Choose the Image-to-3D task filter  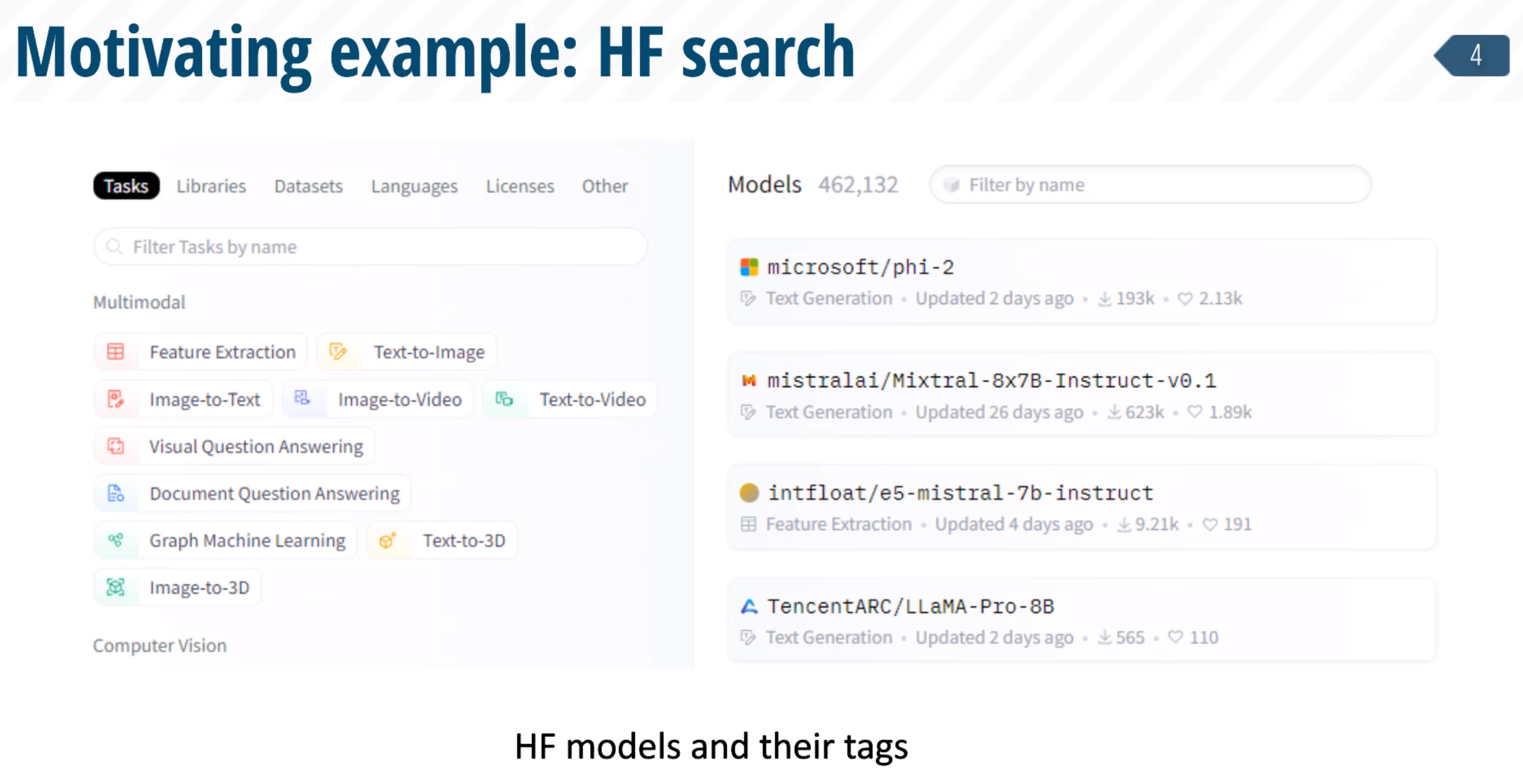point(178,587)
